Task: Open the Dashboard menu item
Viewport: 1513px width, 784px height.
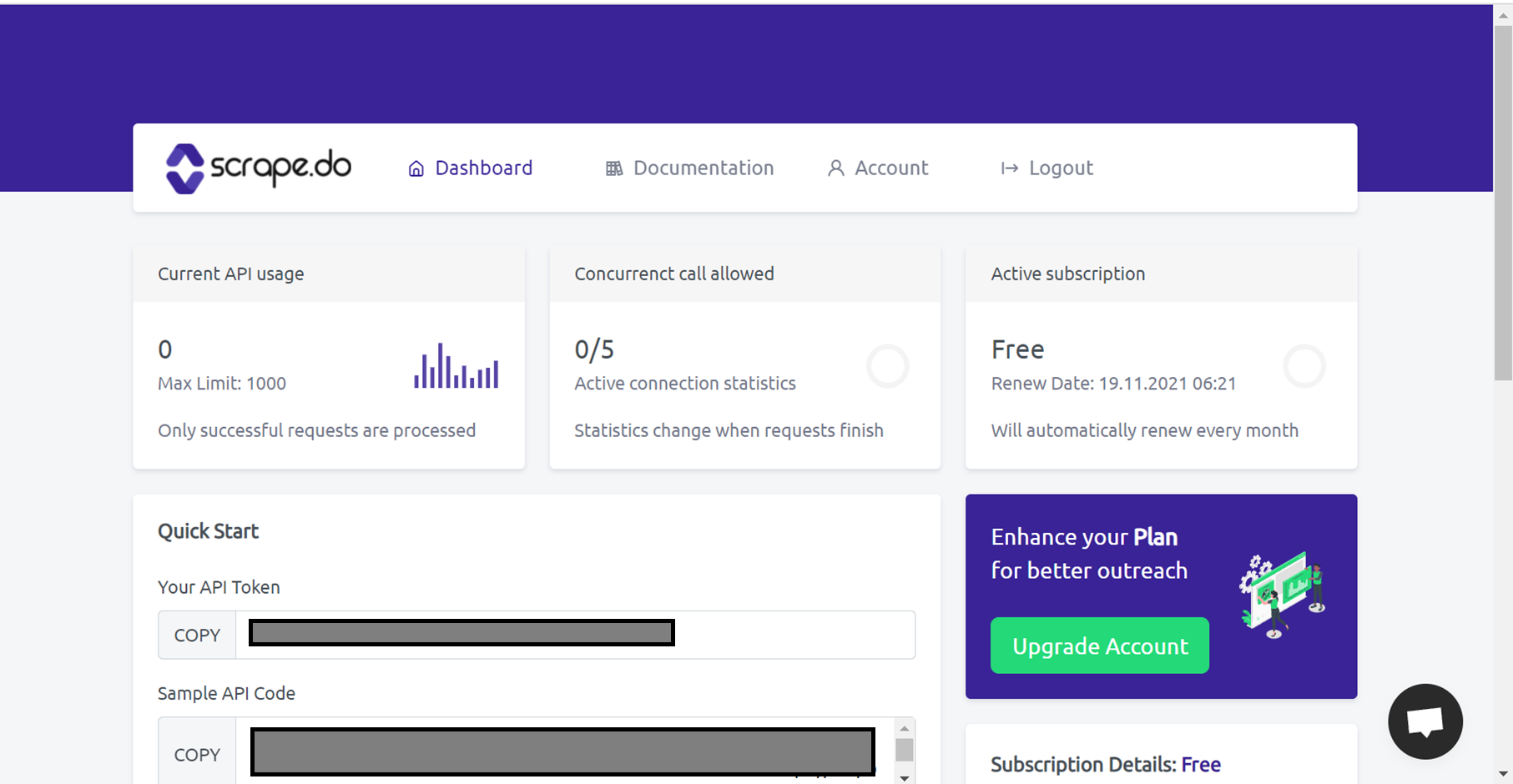Action: pyautogui.click(x=483, y=168)
